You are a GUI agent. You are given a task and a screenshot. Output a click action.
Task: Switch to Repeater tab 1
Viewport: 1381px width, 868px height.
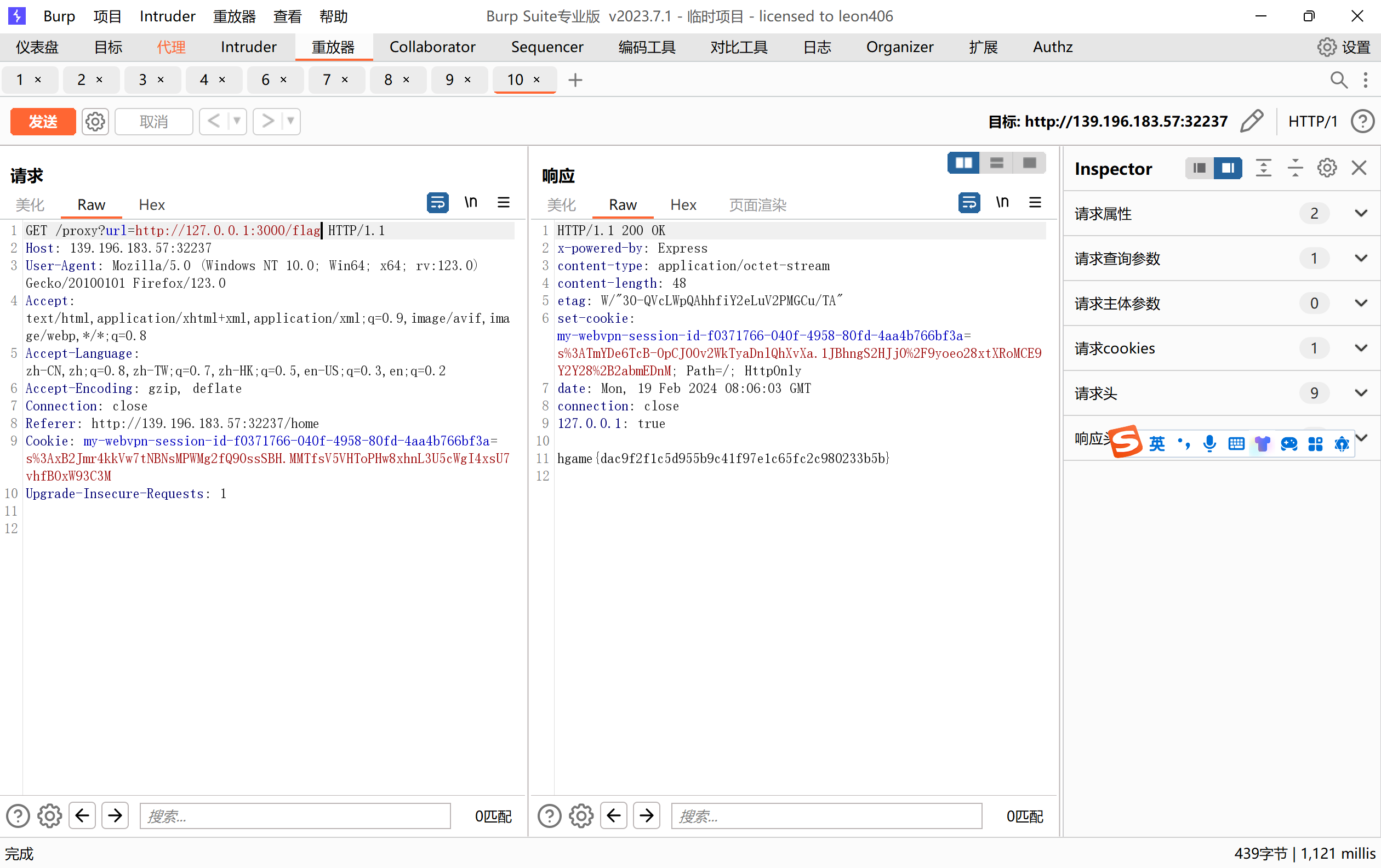click(20, 79)
